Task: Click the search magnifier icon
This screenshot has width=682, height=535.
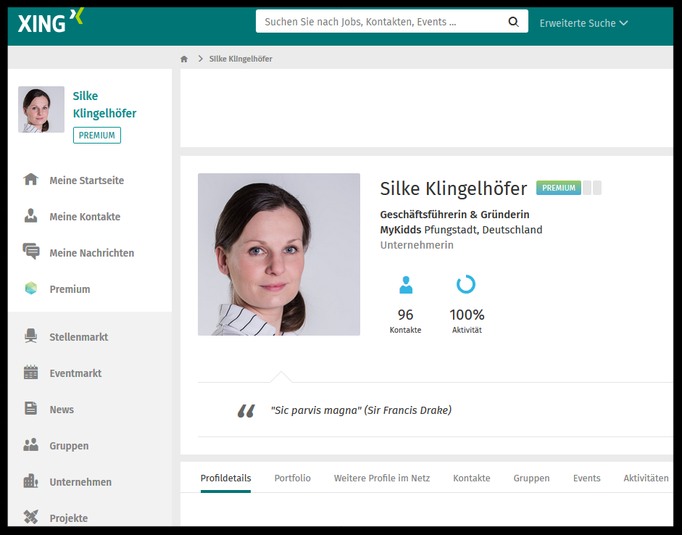Action: [x=513, y=22]
